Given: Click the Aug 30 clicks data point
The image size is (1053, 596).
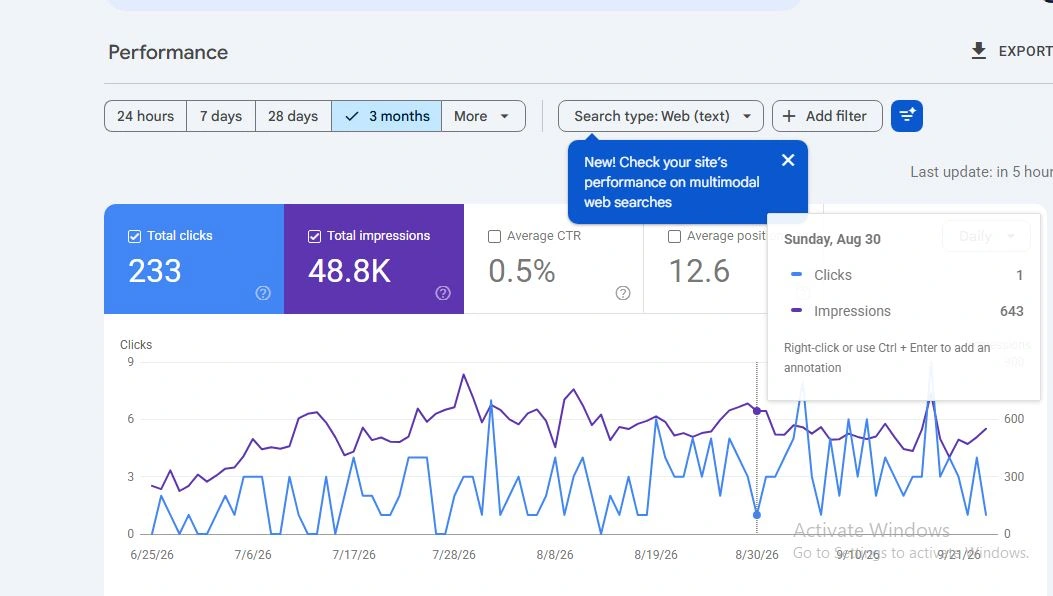Looking at the screenshot, I should (757, 515).
